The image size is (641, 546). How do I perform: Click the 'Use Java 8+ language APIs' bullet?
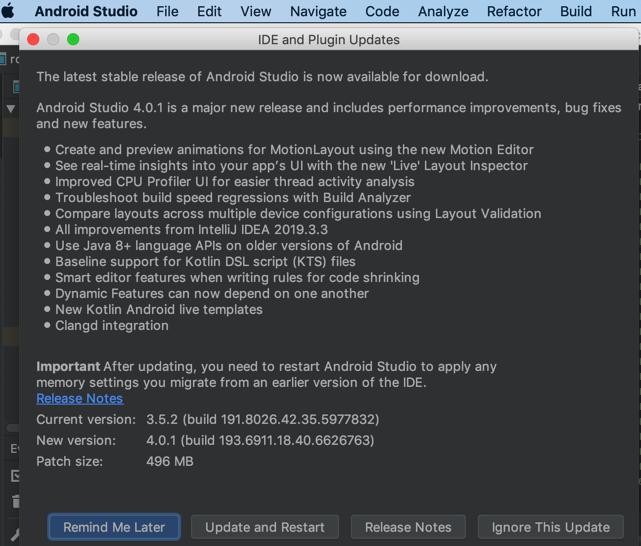[229, 246]
